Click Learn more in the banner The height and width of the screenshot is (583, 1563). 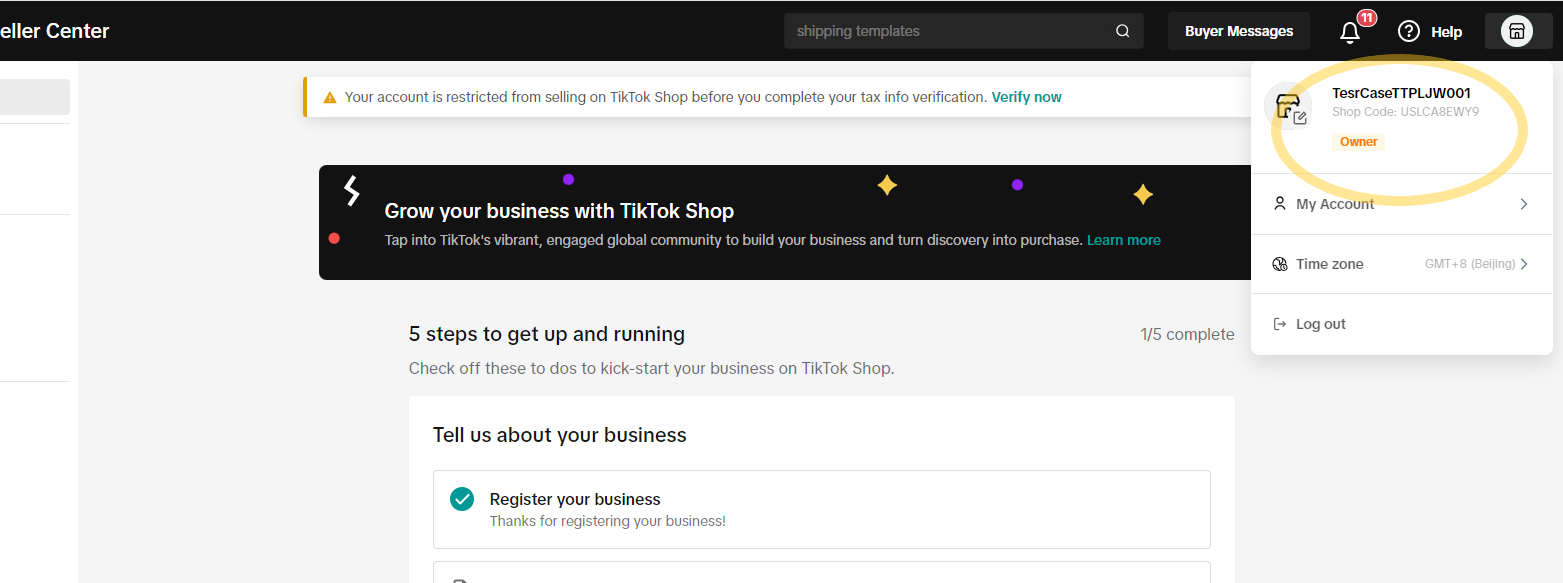tap(1123, 240)
